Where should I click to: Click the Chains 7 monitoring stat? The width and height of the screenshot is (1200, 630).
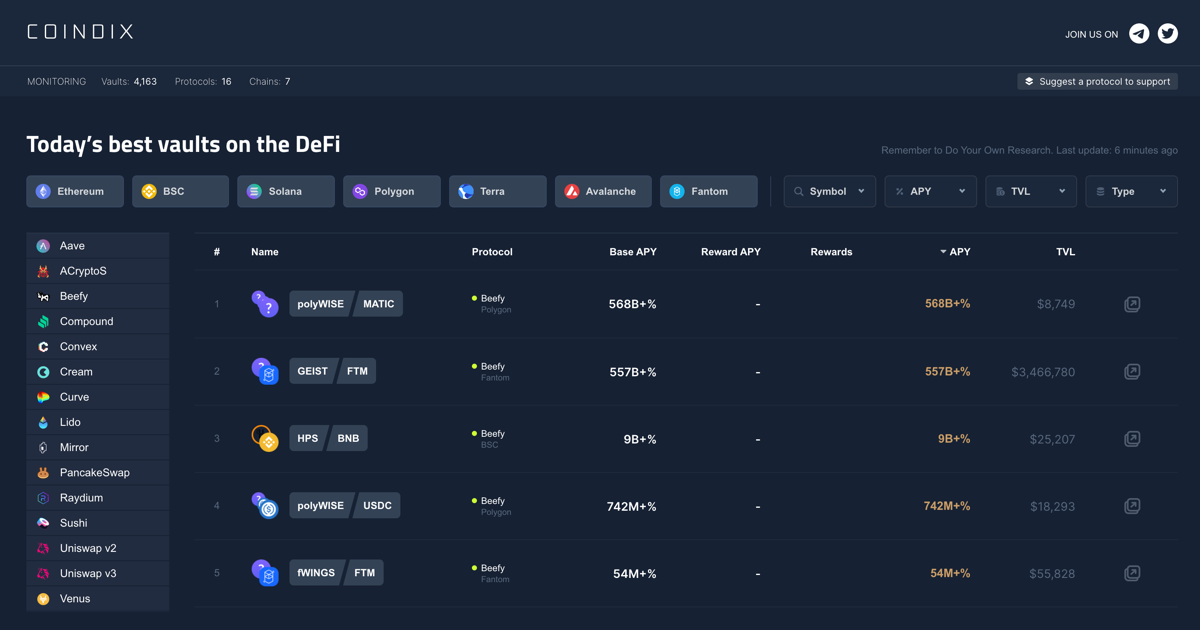click(270, 82)
